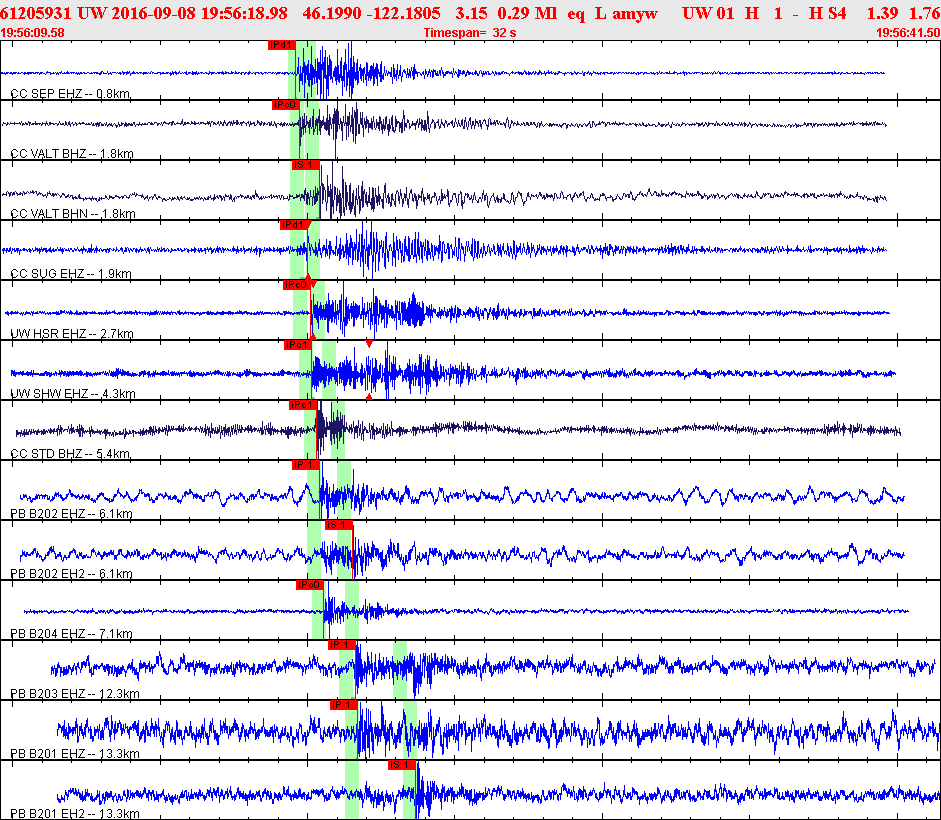The height and width of the screenshot is (820, 941).
Task: Select the iPc0 pick on B204 EHZ
Action: tap(310, 585)
